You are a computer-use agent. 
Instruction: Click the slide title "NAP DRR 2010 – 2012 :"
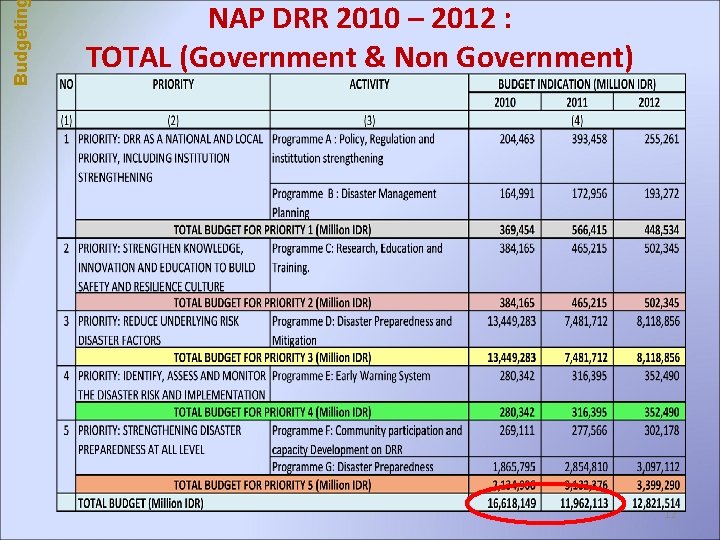[x=360, y=19]
